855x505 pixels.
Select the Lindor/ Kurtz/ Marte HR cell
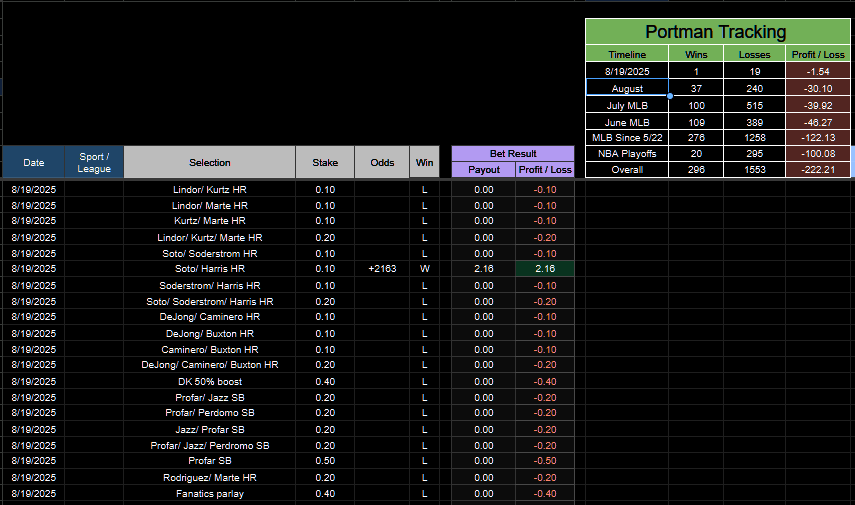pyautogui.click(x=209, y=237)
